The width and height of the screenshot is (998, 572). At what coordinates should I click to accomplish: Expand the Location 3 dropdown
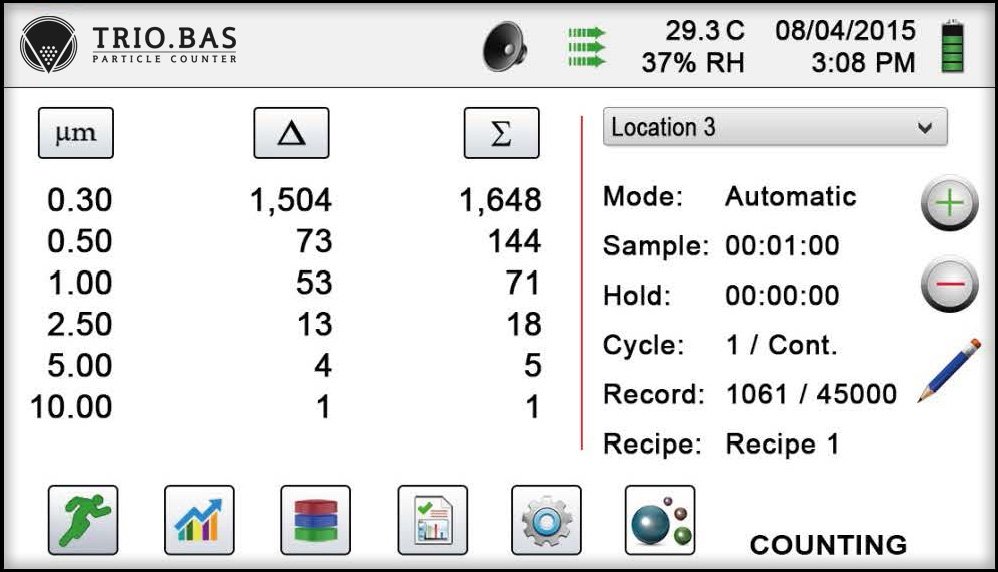(775, 128)
